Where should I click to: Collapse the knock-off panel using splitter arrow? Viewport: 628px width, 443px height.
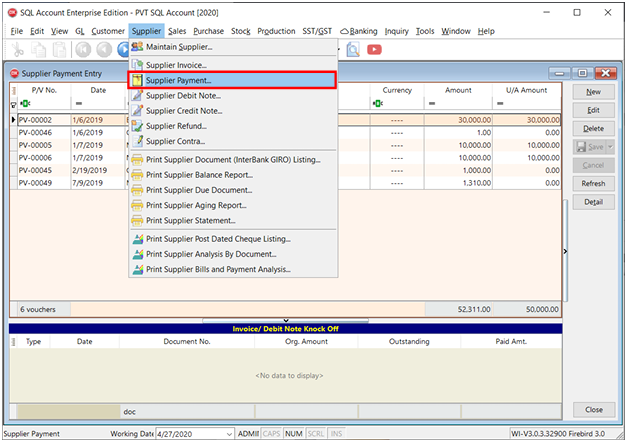point(286,320)
